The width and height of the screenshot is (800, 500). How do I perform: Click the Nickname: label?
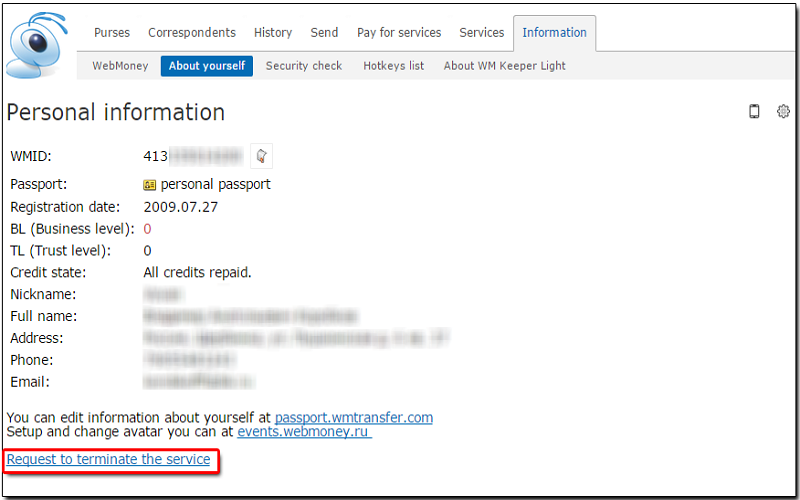(x=43, y=294)
